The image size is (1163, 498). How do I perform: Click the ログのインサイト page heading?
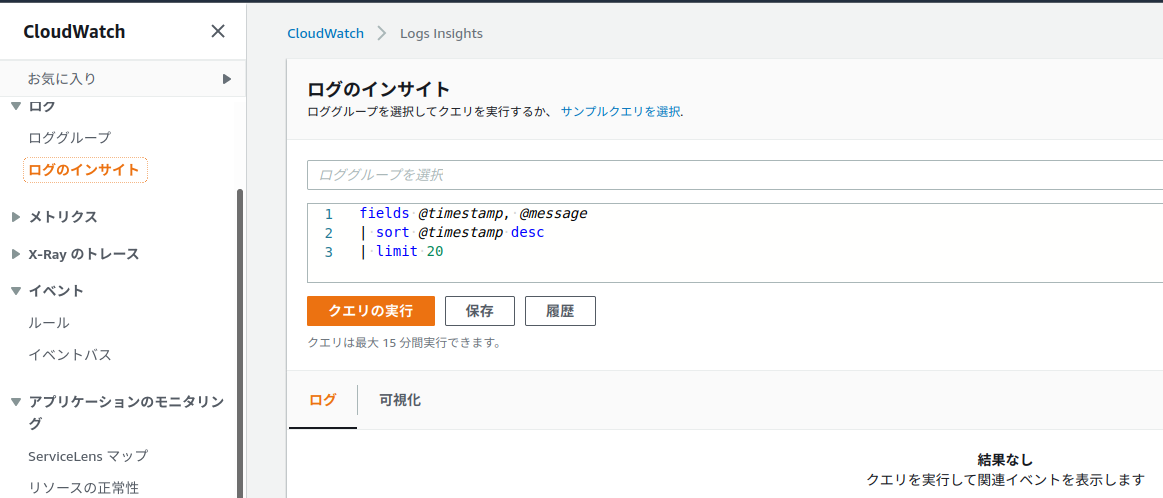click(x=378, y=90)
